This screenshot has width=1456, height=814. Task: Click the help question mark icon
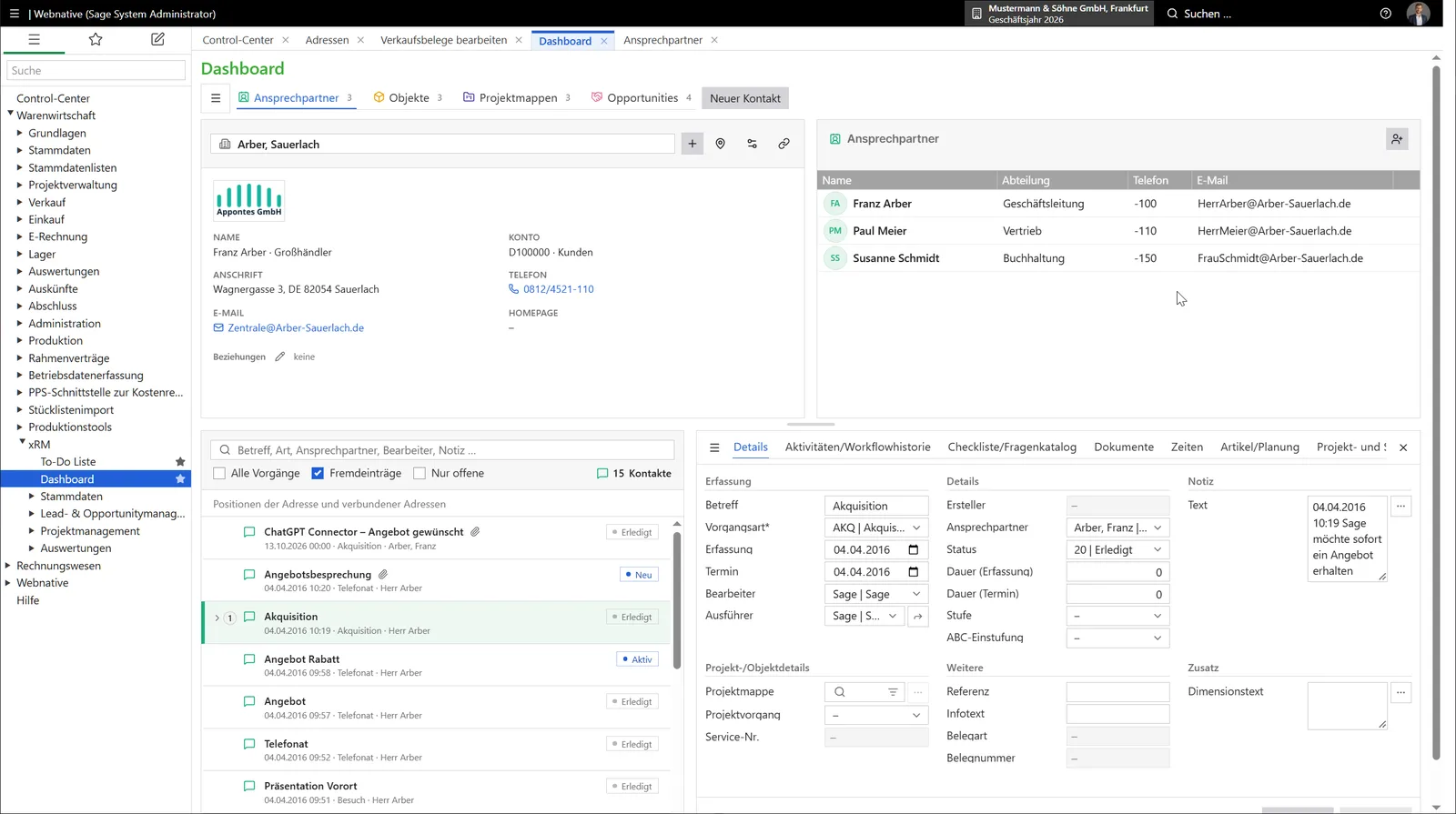pyautogui.click(x=1386, y=14)
